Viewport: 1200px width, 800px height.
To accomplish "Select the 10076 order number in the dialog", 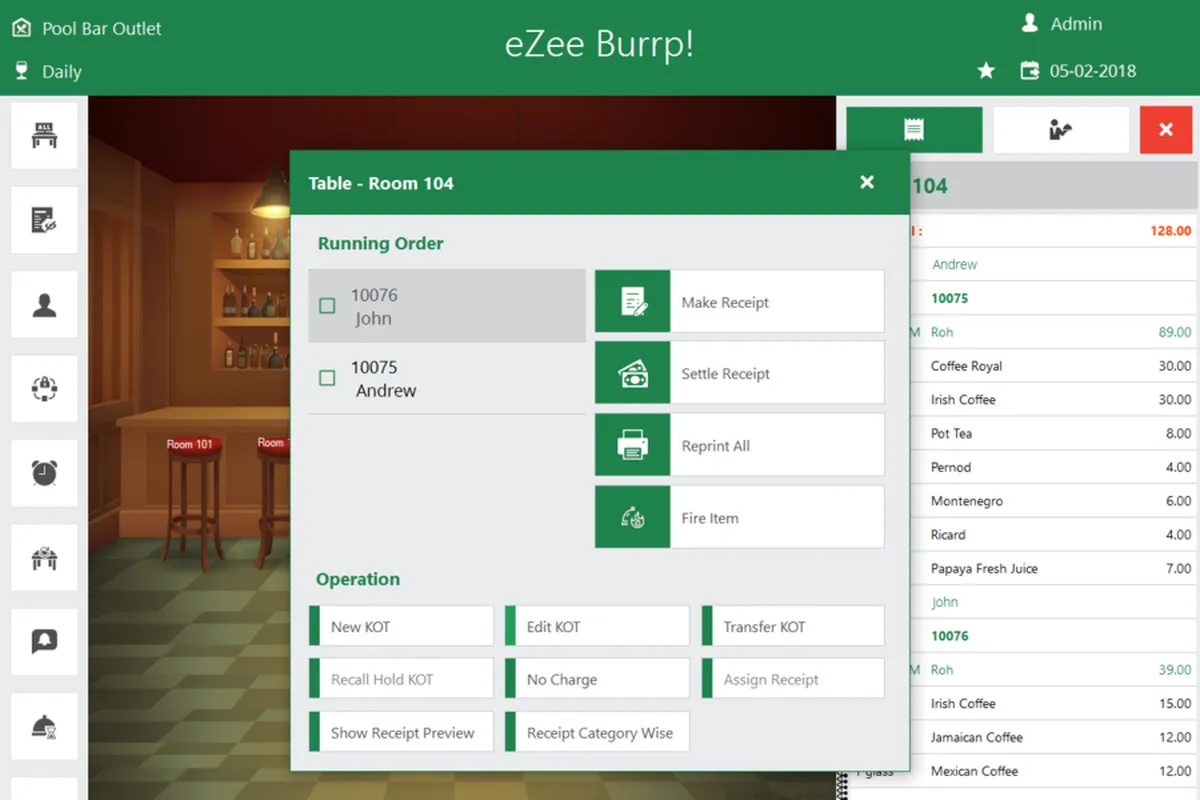I will pos(374,295).
